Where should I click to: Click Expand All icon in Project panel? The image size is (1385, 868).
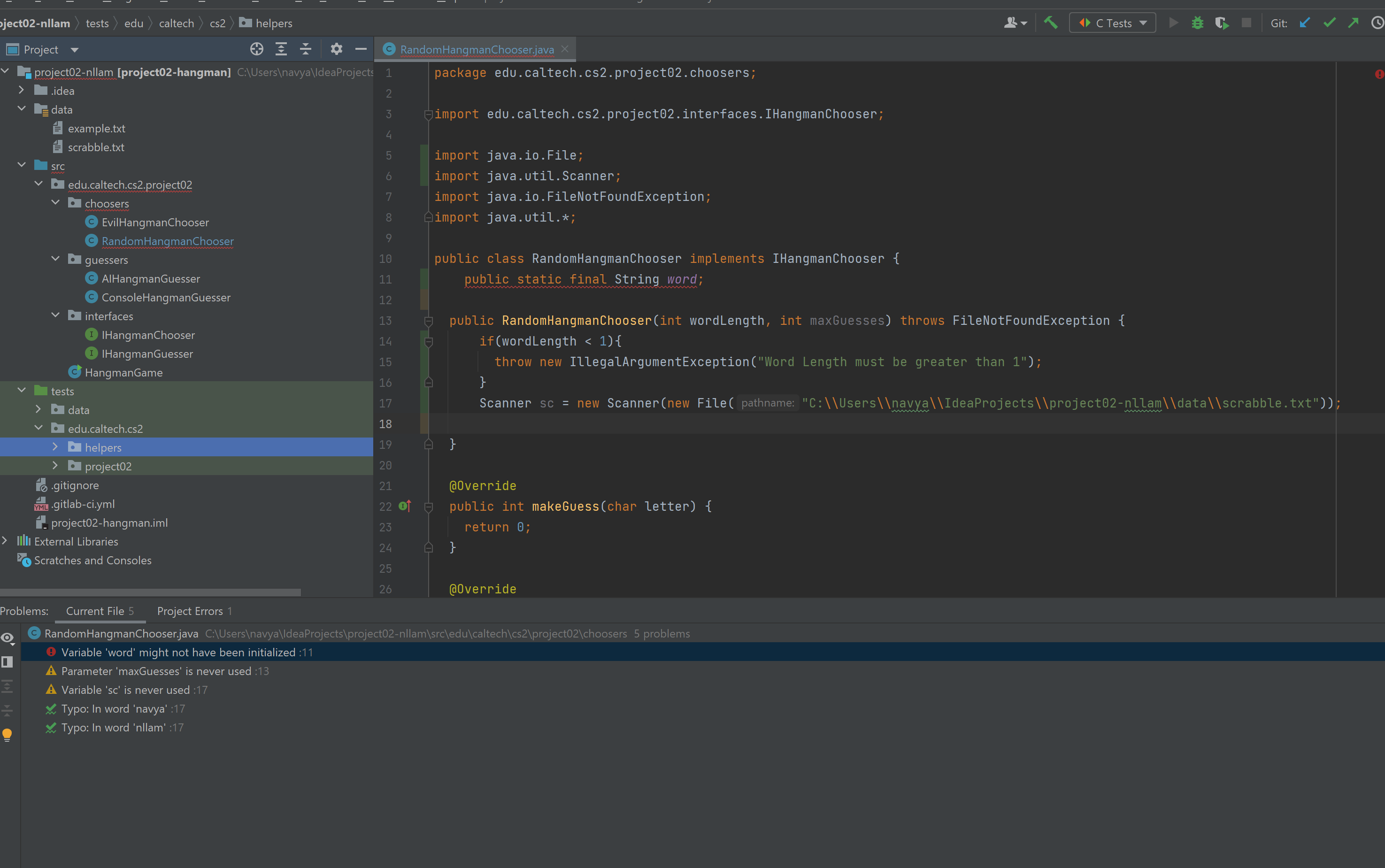coord(281,49)
